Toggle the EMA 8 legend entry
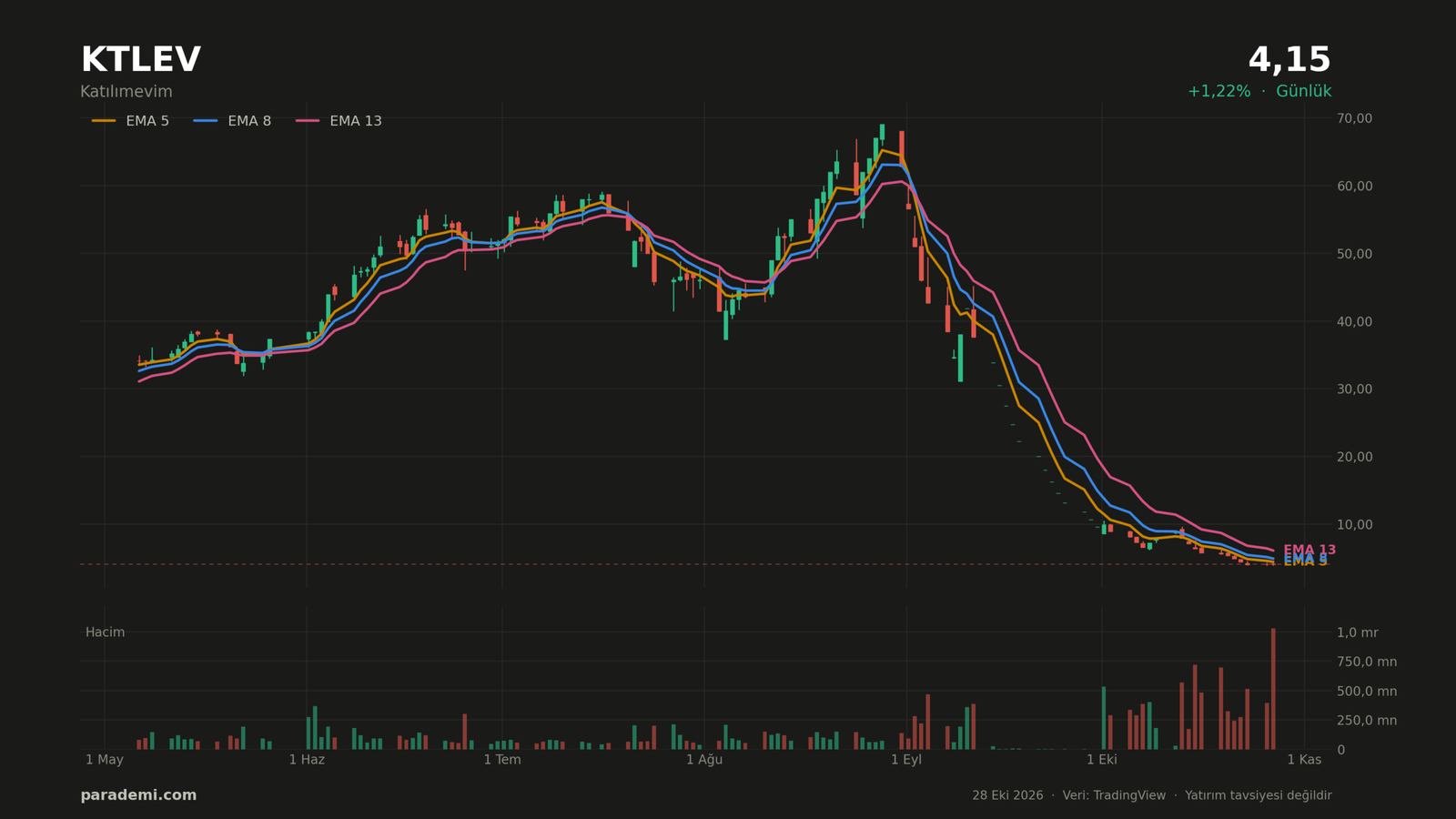Viewport: 1456px width, 819px height. 232,121
